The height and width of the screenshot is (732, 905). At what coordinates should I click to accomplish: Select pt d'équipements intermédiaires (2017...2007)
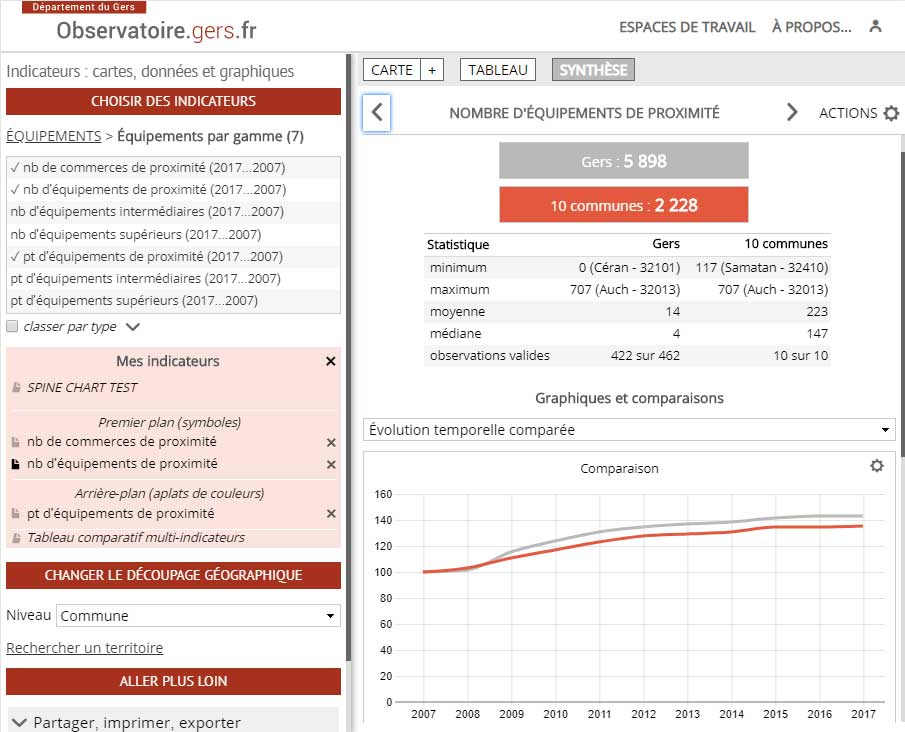173,278
